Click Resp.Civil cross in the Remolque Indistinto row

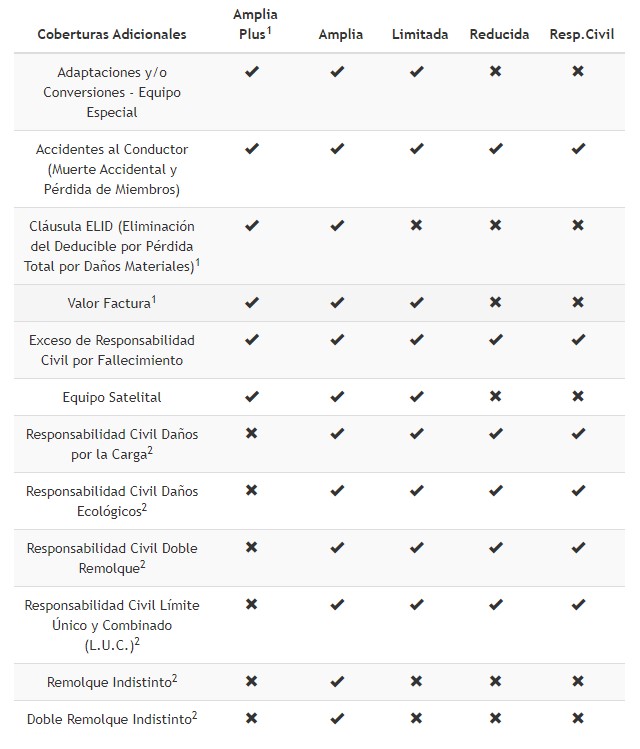point(578,680)
